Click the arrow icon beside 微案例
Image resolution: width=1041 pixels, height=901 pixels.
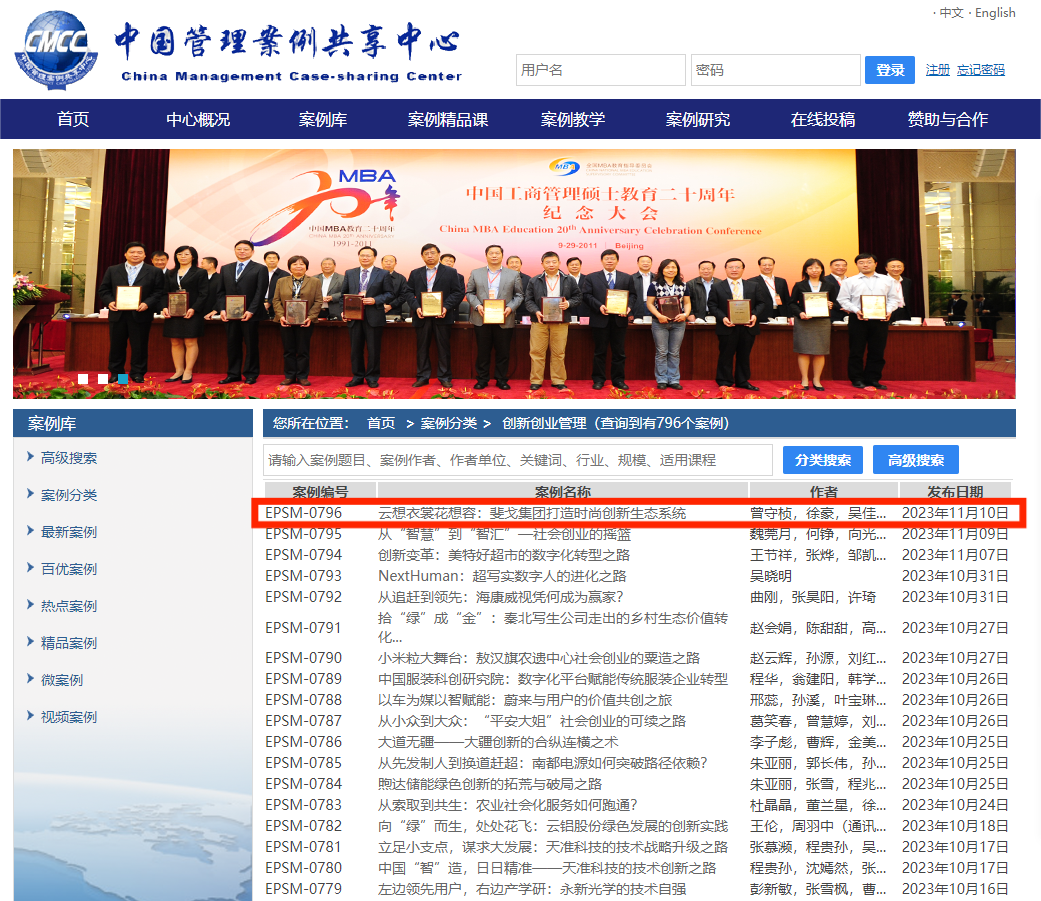point(31,679)
